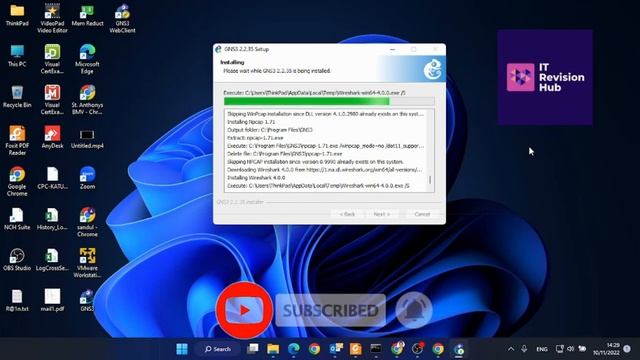Open Outlook from the taskbar
This screenshot has width=640, height=360.
[336, 349]
